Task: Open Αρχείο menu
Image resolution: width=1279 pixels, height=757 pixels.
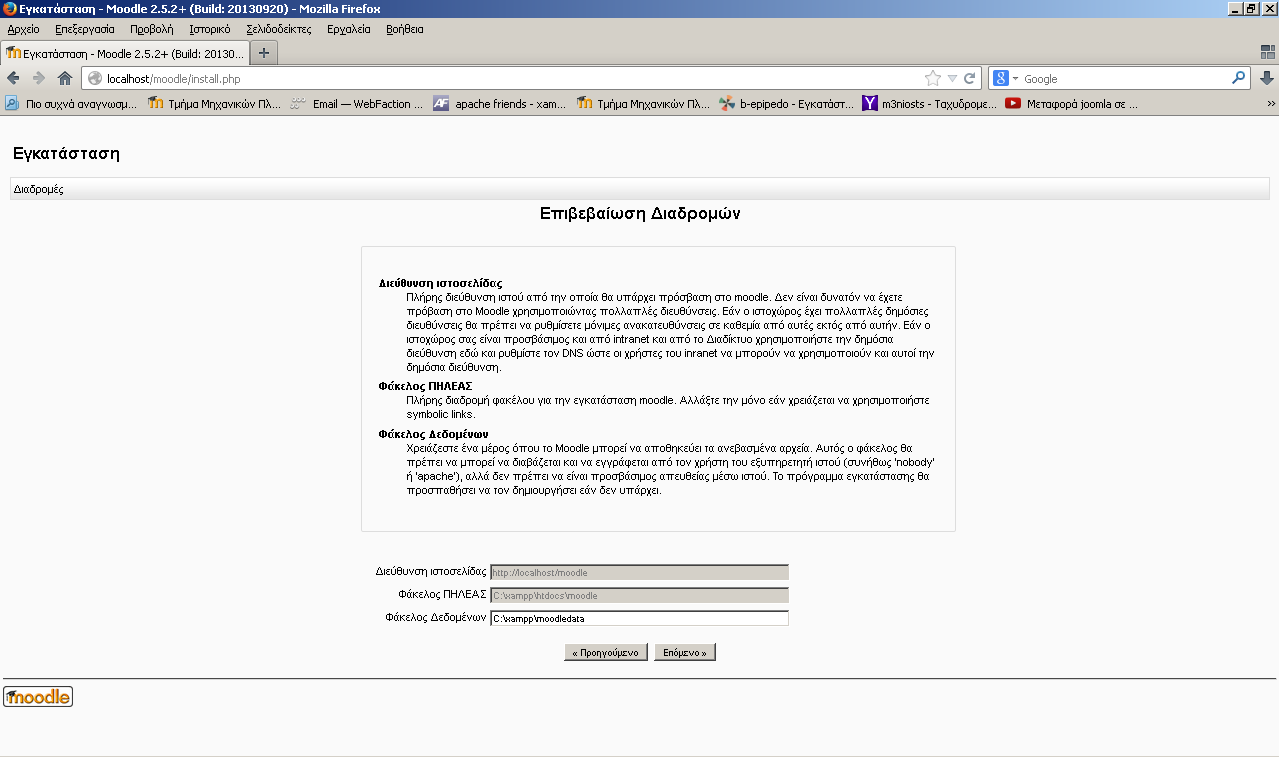Action: pos(23,29)
